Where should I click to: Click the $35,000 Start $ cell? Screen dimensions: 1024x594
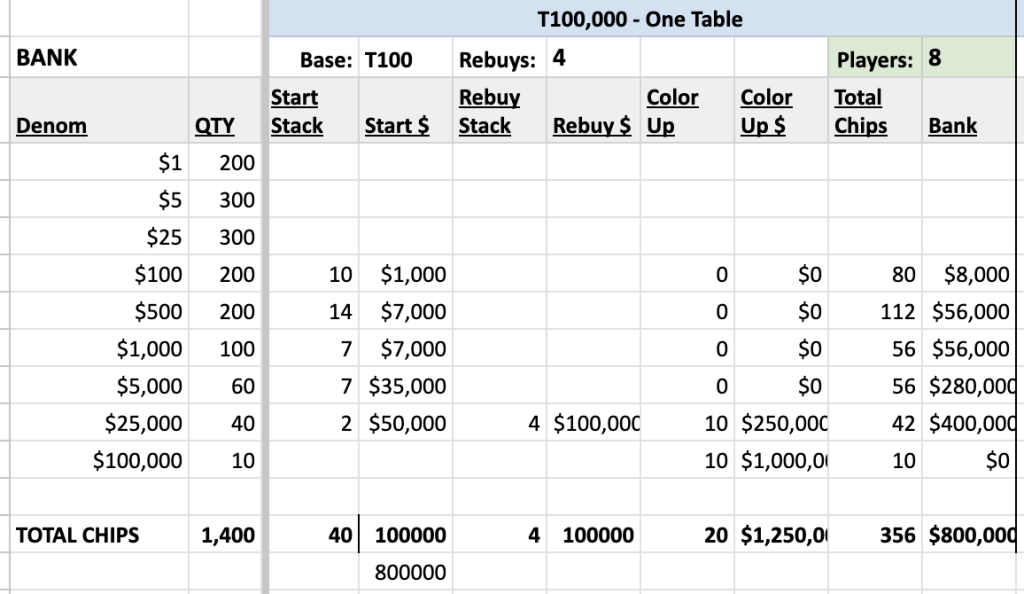[405, 386]
